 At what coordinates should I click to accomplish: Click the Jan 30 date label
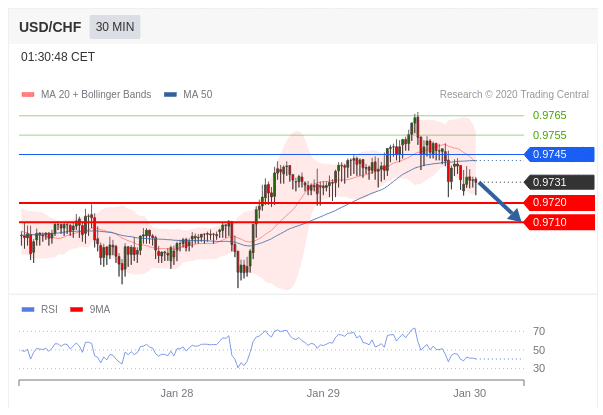(470, 393)
